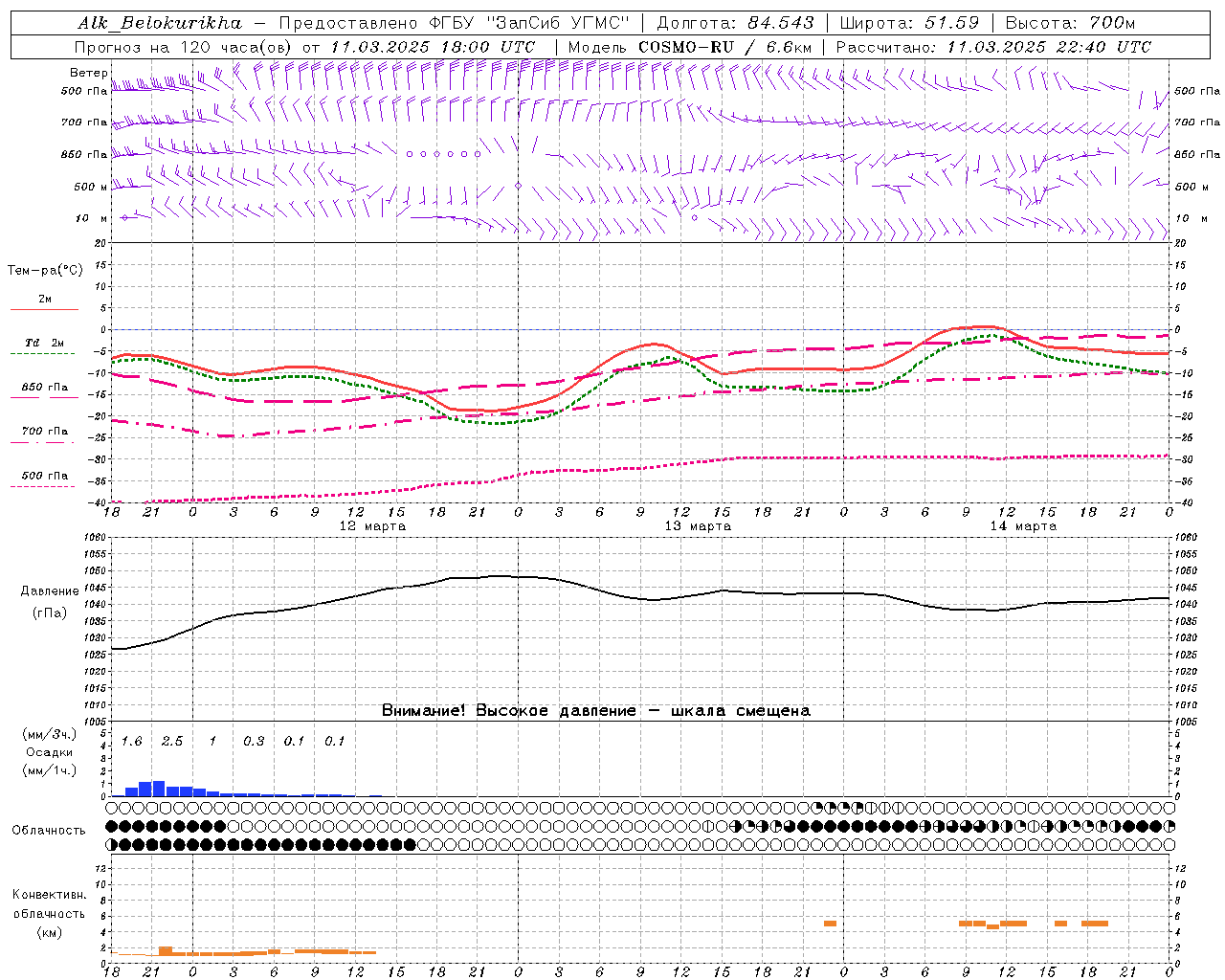Click the Td 2м dew point legend entry
The image size is (1225, 980).
tap(45, 343)
